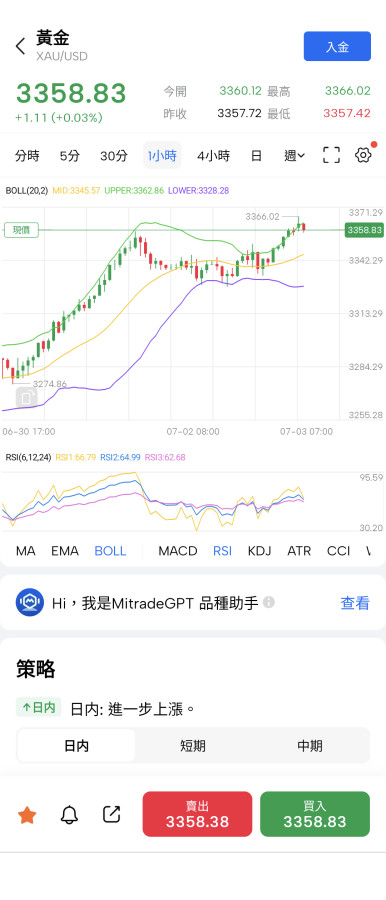Image resolution: width=386 pixels, height=900 pixels.
Task: Tap the +1.11 (+0.03%) change text
Action: click(x=59, y=118)
